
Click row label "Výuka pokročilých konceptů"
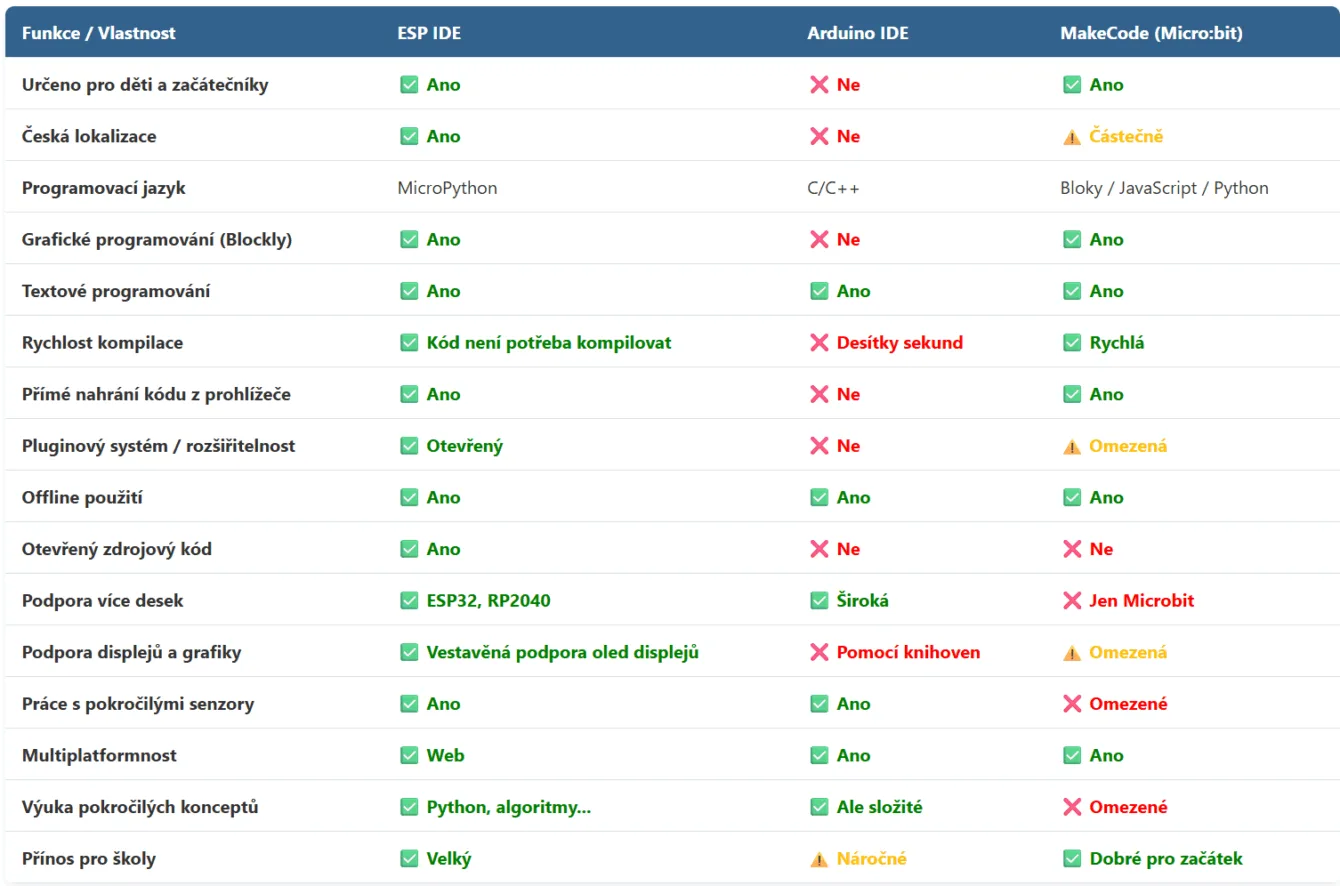pos(140,807)
